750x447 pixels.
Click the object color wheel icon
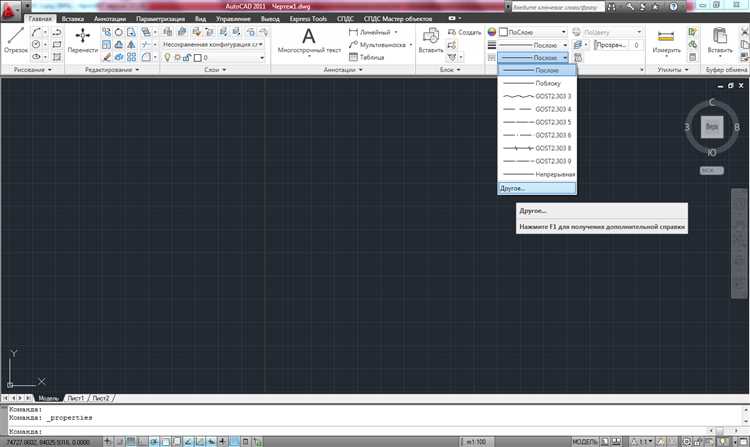point(492,32)
